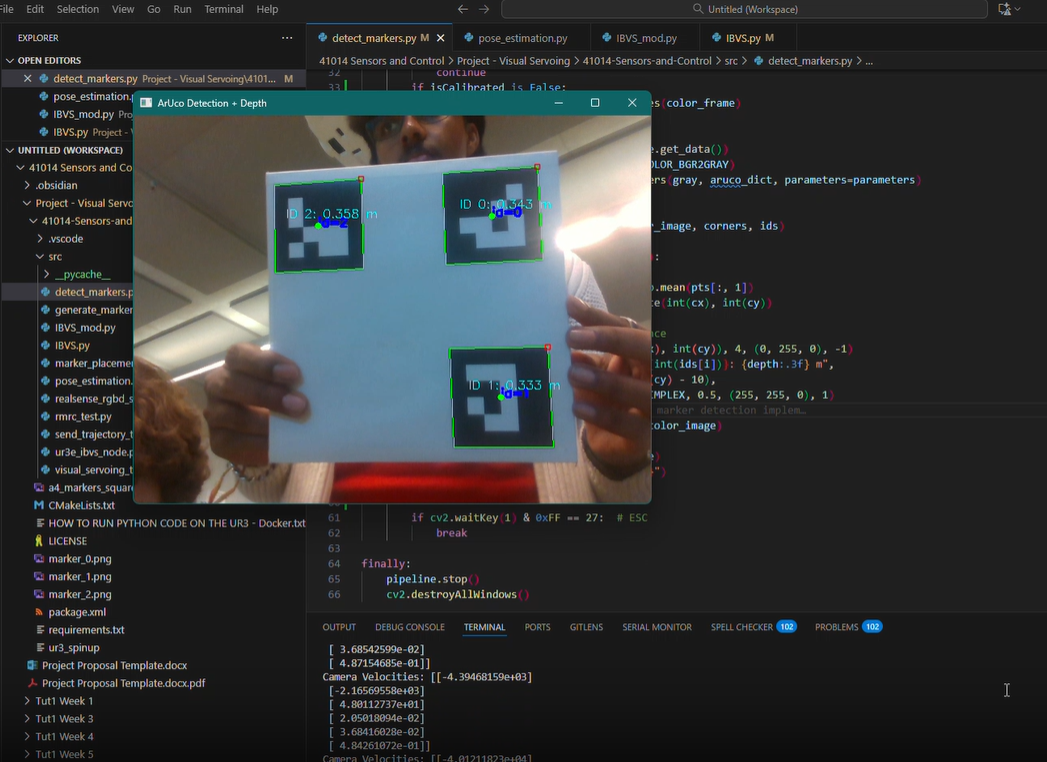This screenshot has width=1047, height=762.
Task: Open the Go menu
Action: coord(154,9)
